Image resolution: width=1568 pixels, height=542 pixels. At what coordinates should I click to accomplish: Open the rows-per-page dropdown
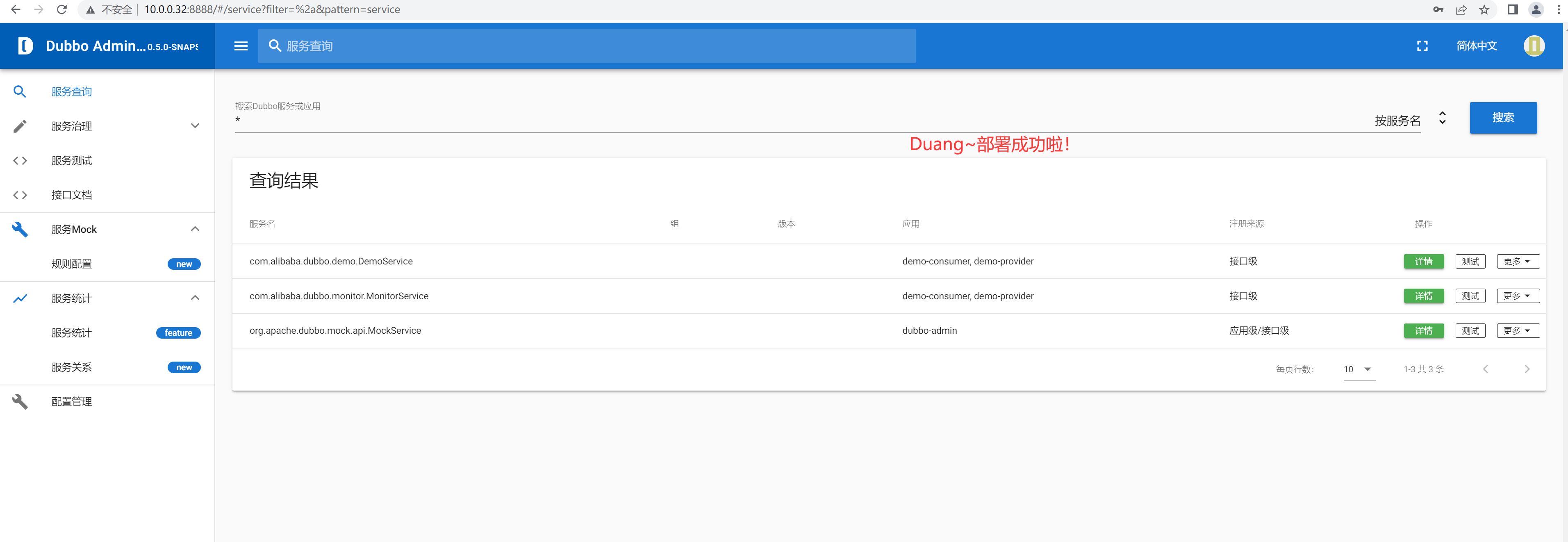tap(1359, 369)
